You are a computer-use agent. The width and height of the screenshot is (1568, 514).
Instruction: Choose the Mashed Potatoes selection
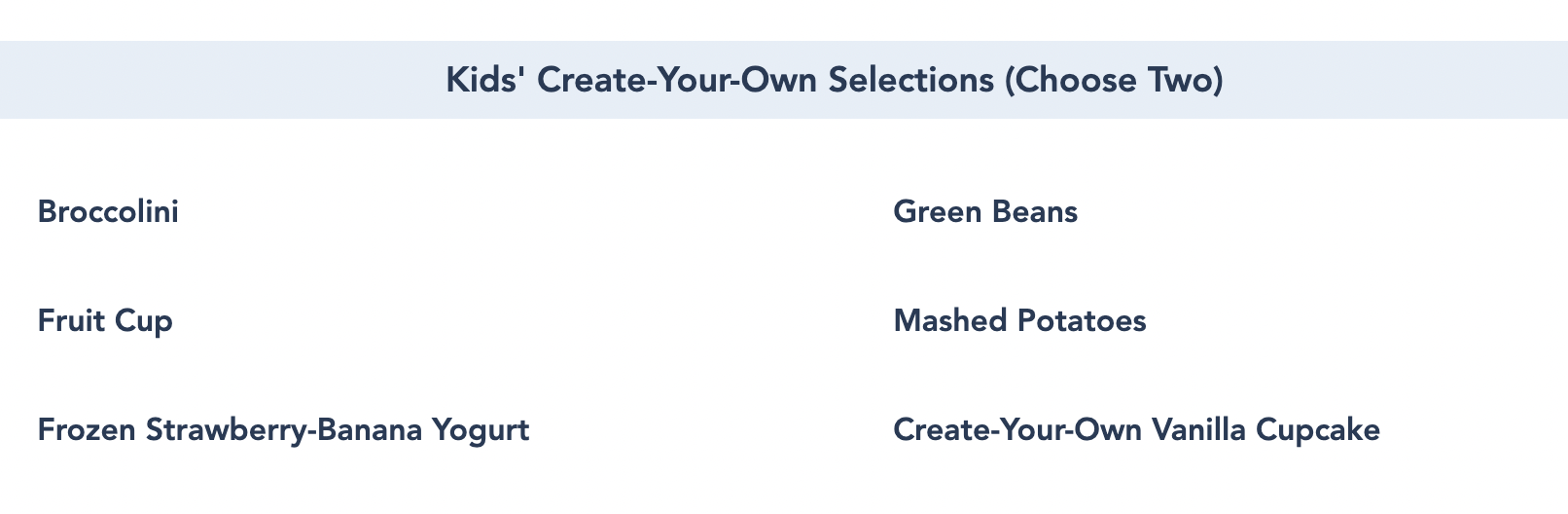pos(1019,320)
